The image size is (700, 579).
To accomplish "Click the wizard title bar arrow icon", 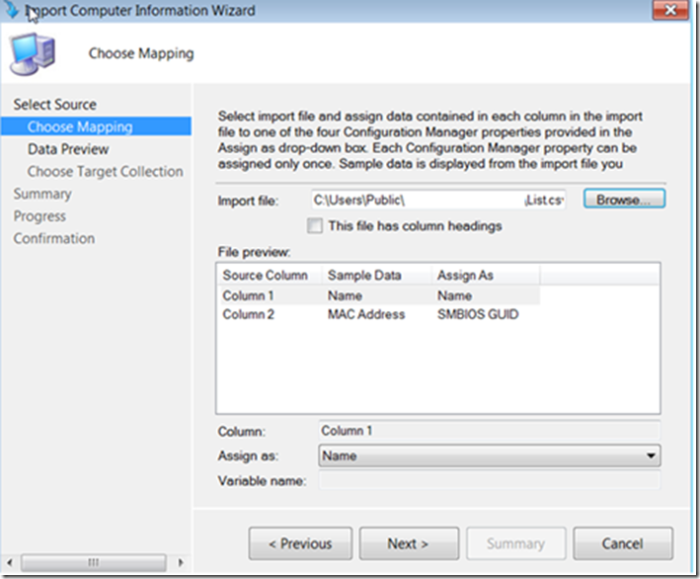I will tap(11, 10).
